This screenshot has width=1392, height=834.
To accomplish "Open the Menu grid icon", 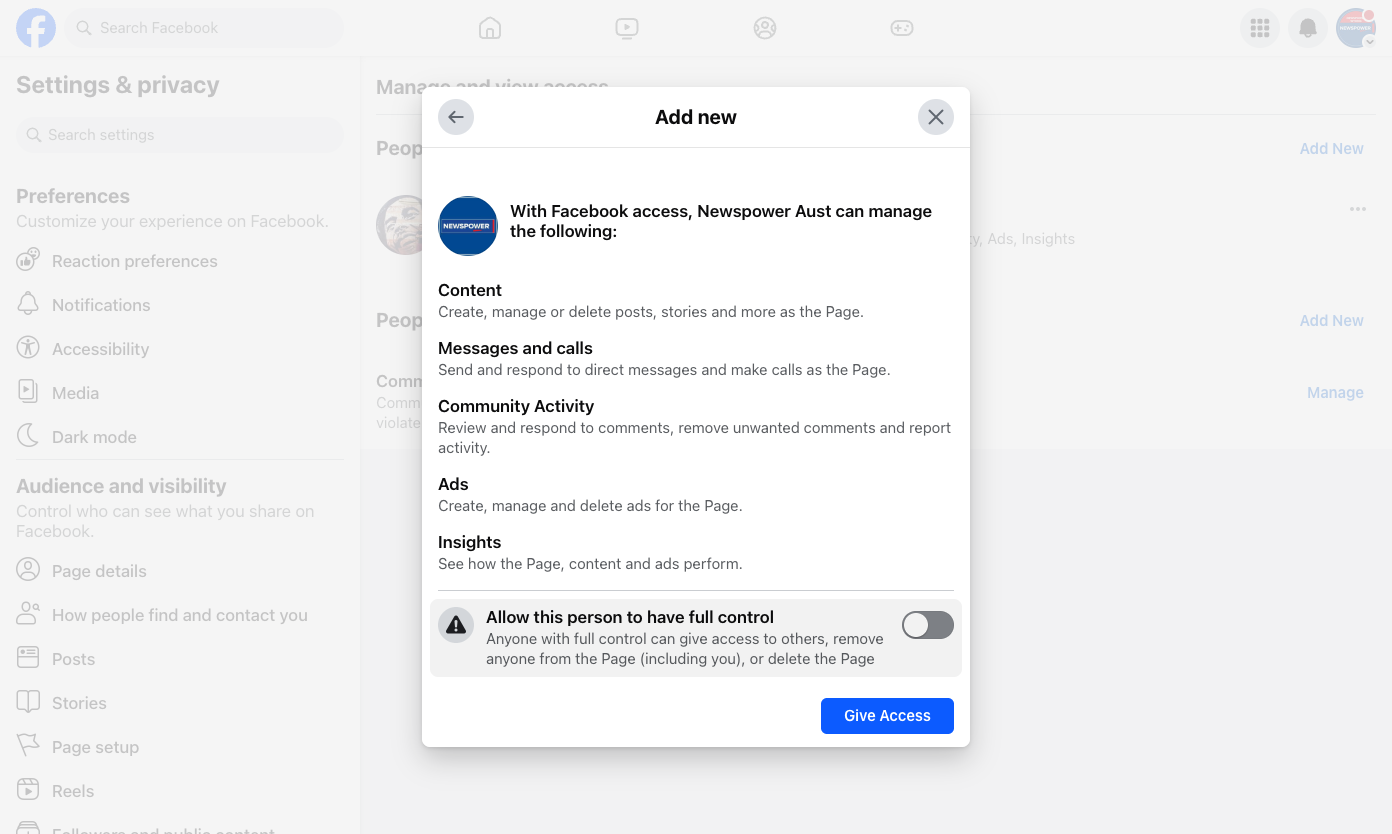I will [x=1260, y=28].
